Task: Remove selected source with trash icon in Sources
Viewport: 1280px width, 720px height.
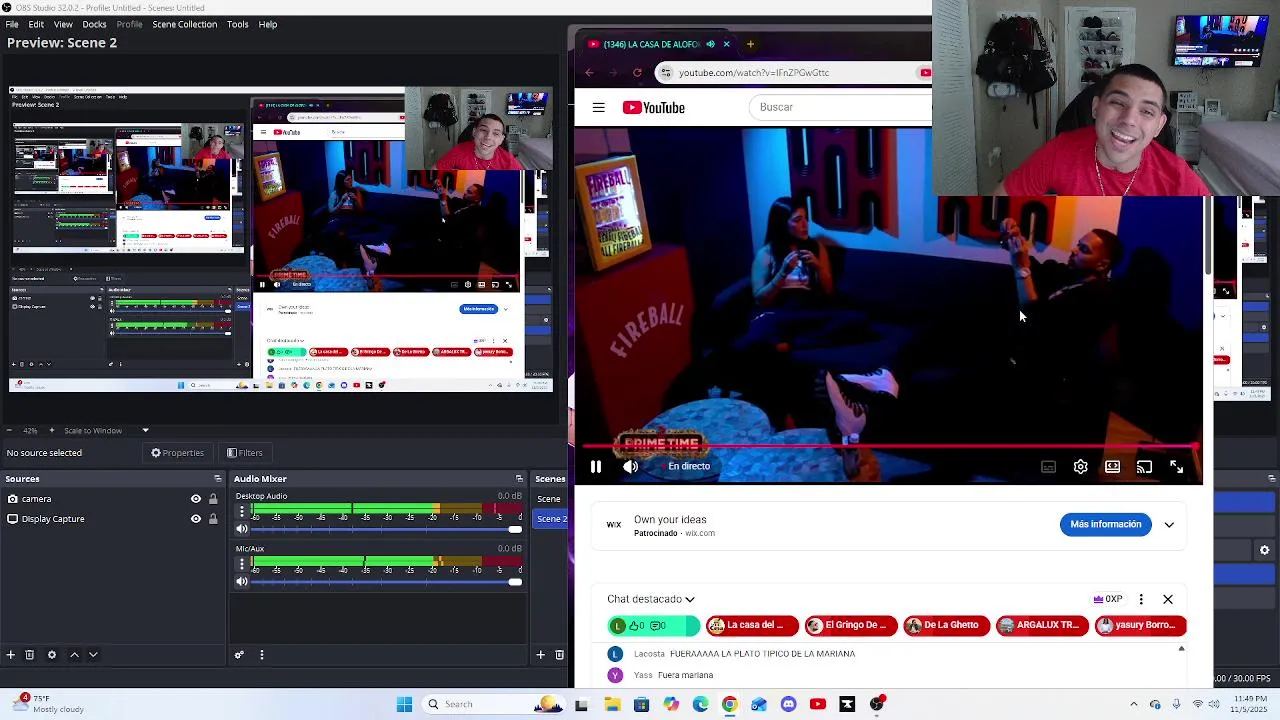Action: (30, 655)
